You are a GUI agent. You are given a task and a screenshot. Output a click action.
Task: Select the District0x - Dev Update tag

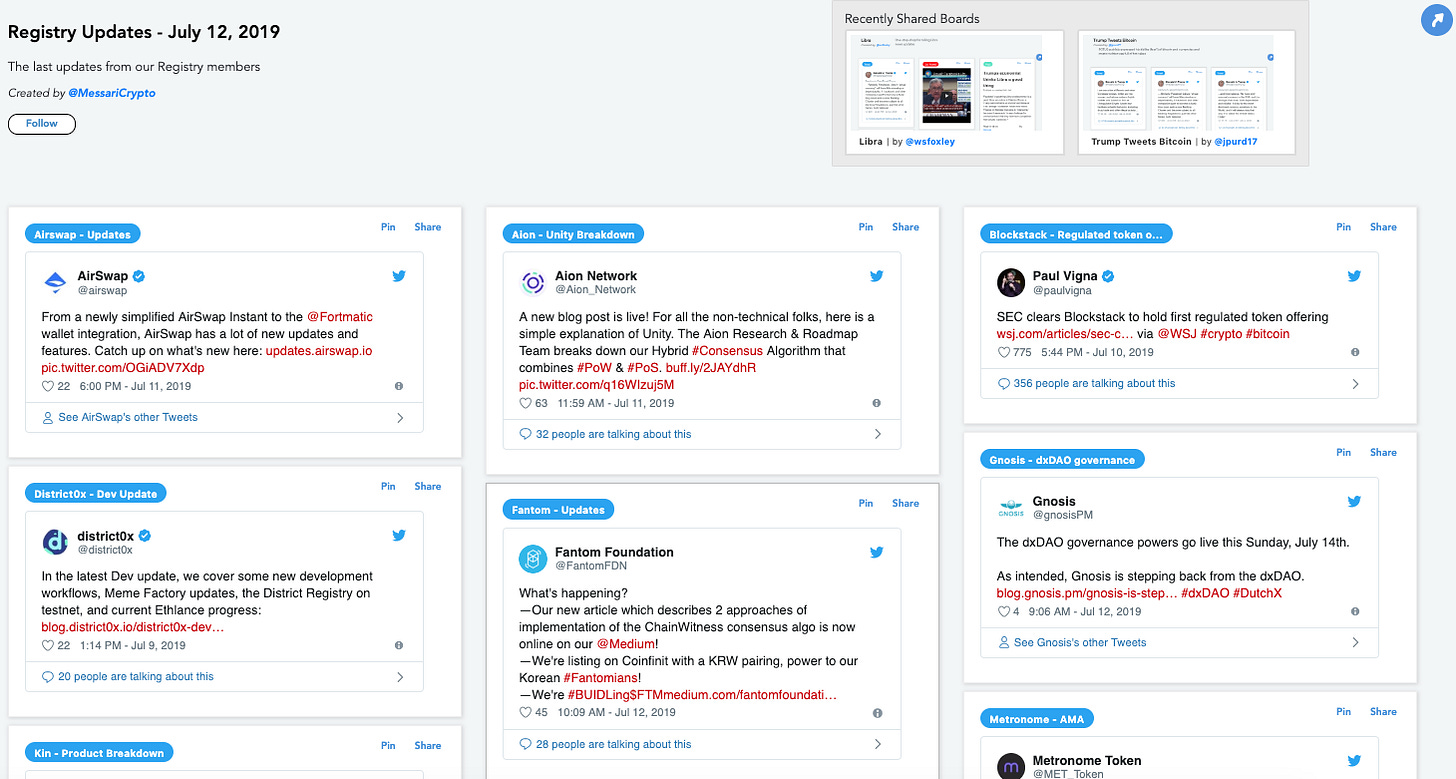[x=96, y=493]
